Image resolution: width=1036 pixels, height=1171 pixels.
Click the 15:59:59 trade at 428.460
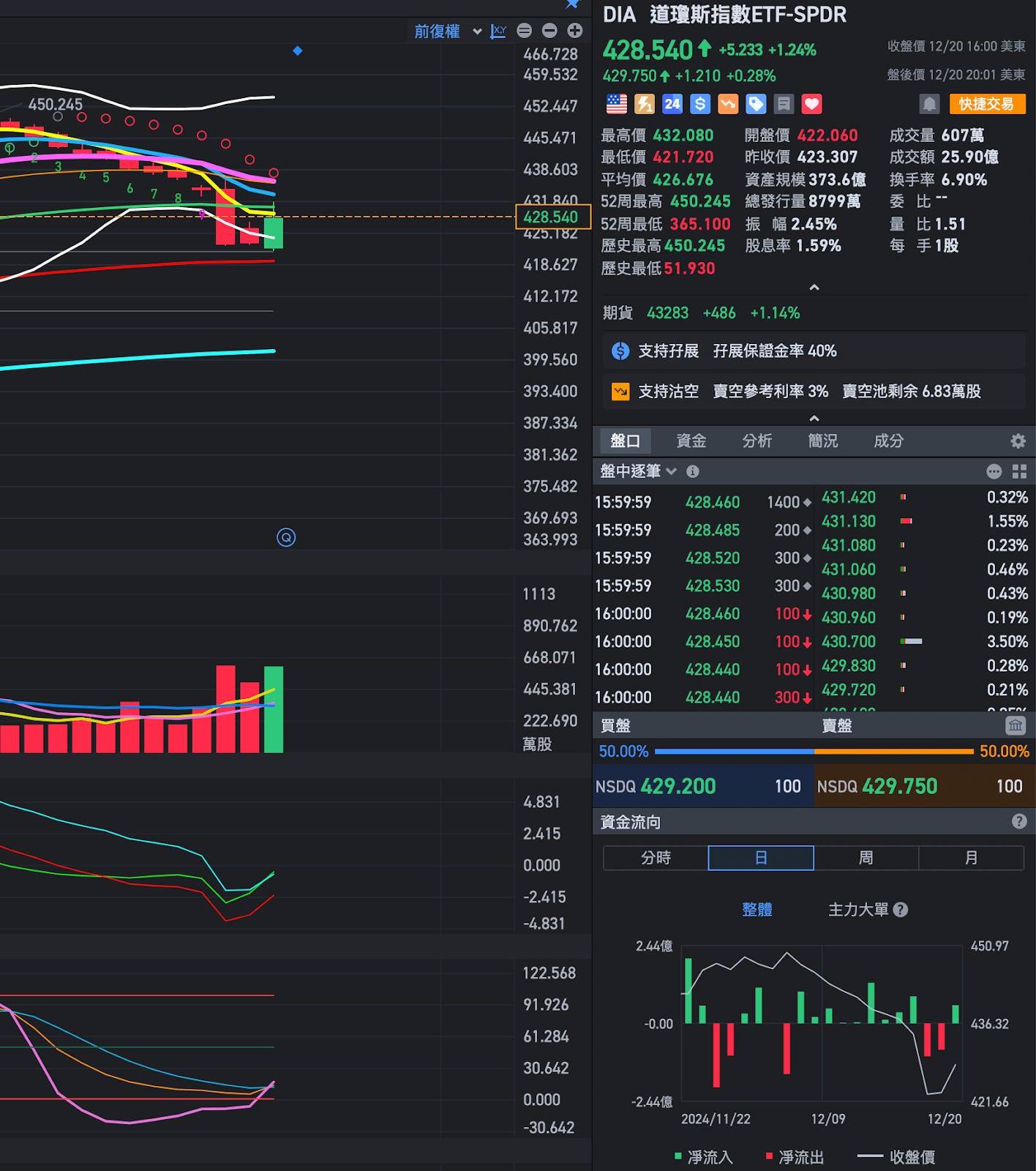click(x=703, y=502)
